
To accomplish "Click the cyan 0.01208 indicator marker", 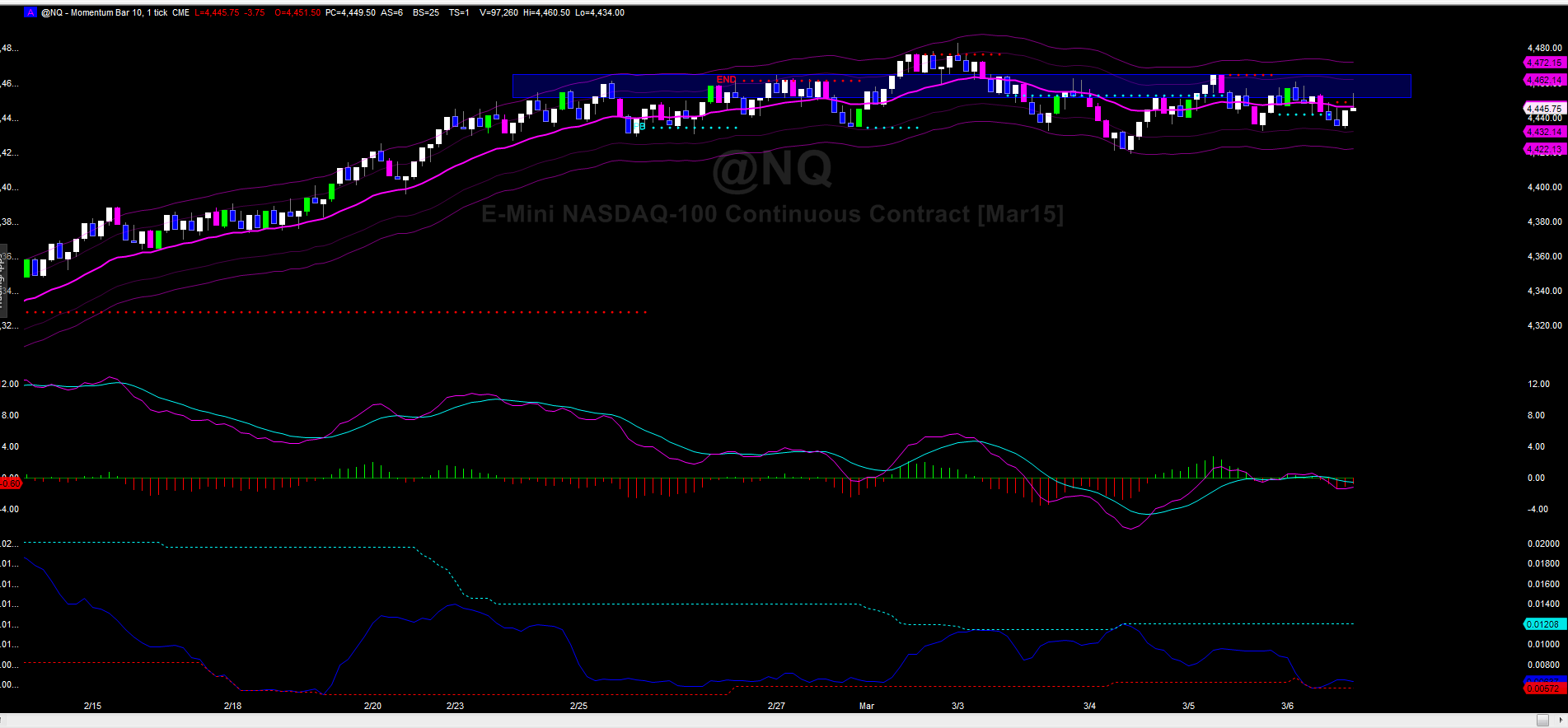I will coord(1543,624).
